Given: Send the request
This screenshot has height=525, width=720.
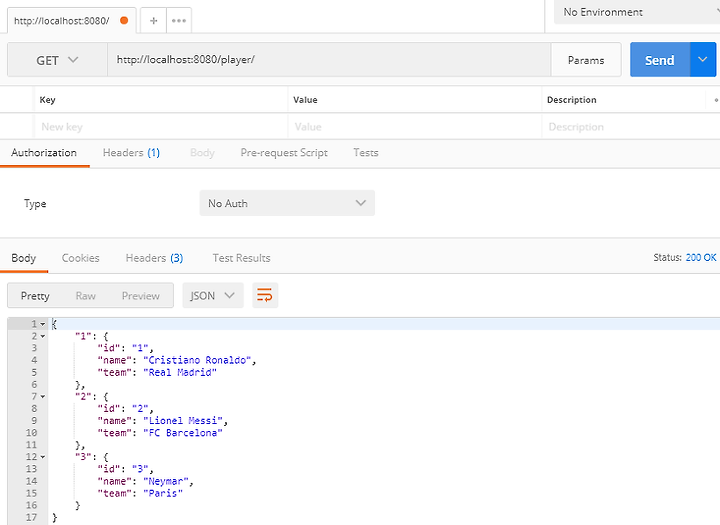Looking at the screenshot, I should point(660,60).
